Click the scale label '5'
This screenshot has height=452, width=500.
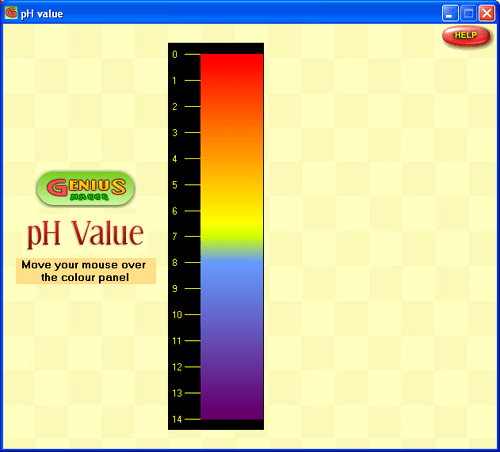[175, 185]
